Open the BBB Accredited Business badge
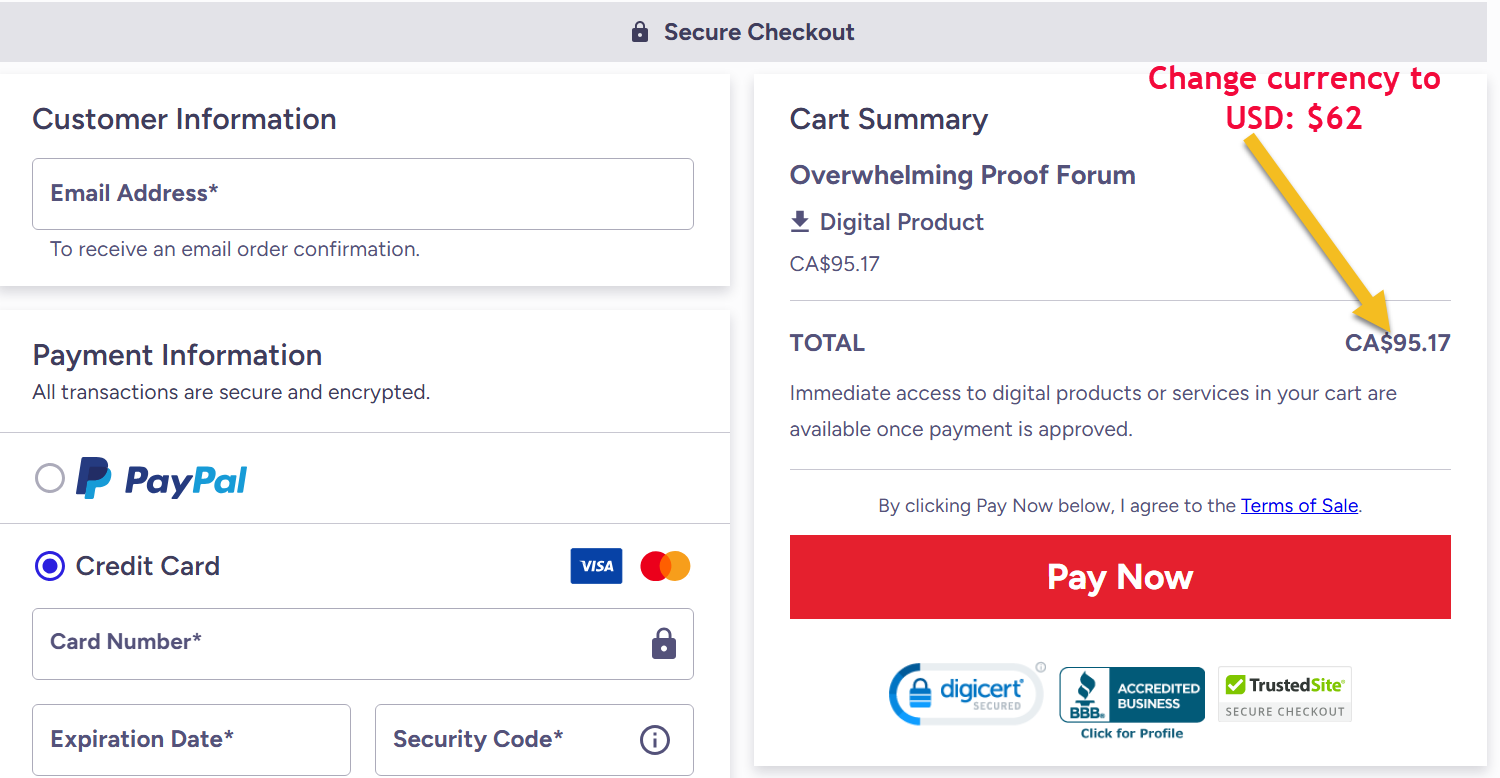The image size is (1500, 778). (1132, 700)
